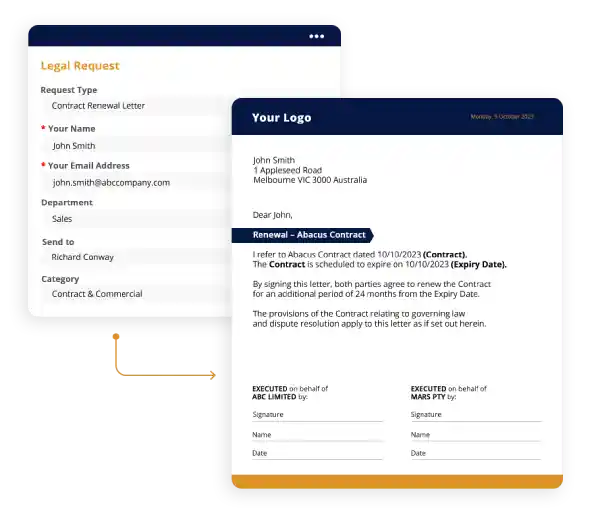
Task: Open the Category field showing Contract & Commercial
Action: click(x=136, y=294)
